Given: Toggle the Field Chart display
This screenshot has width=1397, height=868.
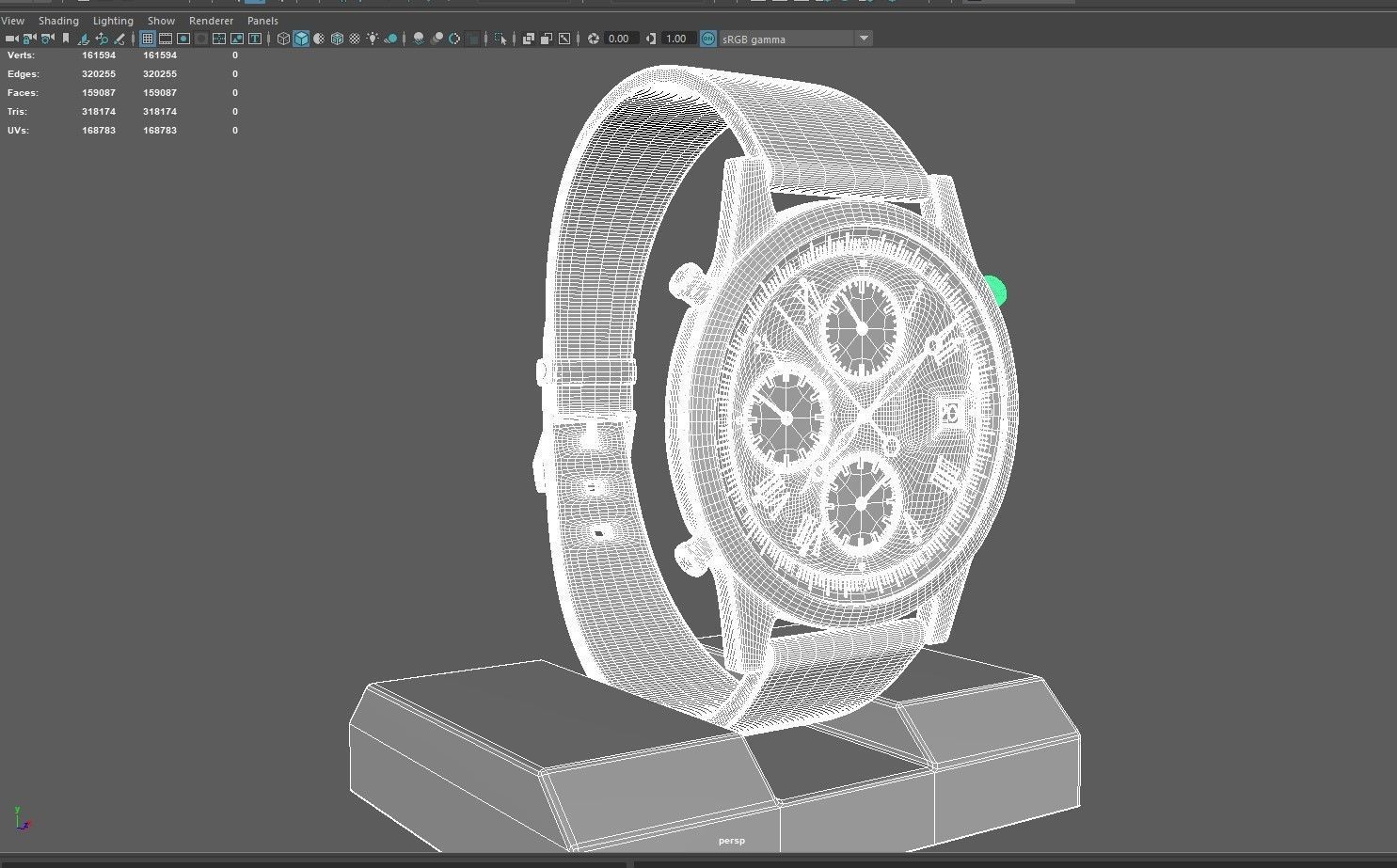Looking at the screenshot, I should point(219,39).
